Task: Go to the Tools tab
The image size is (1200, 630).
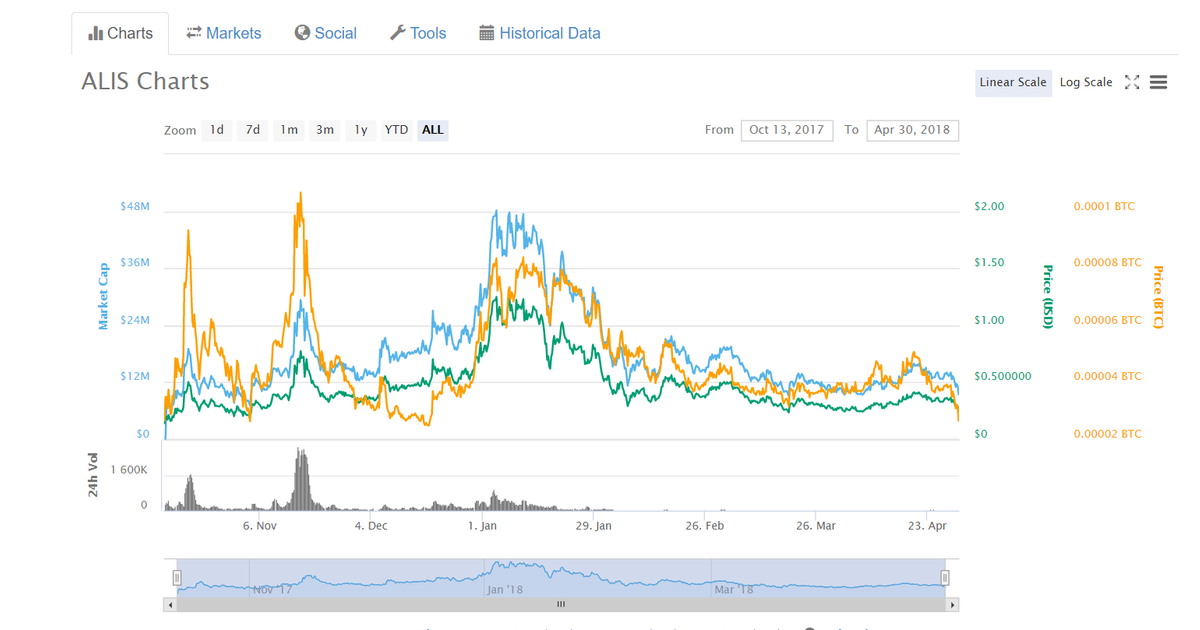Action: click(418, 33)
